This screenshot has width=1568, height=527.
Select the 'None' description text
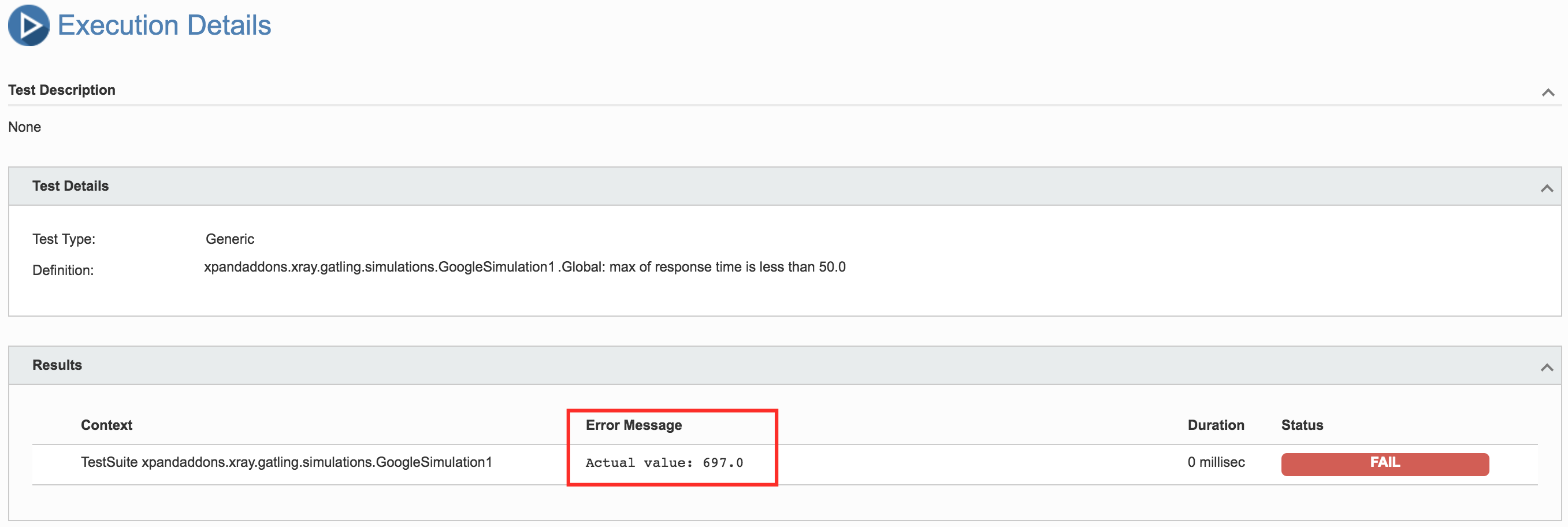coord(24,127)
